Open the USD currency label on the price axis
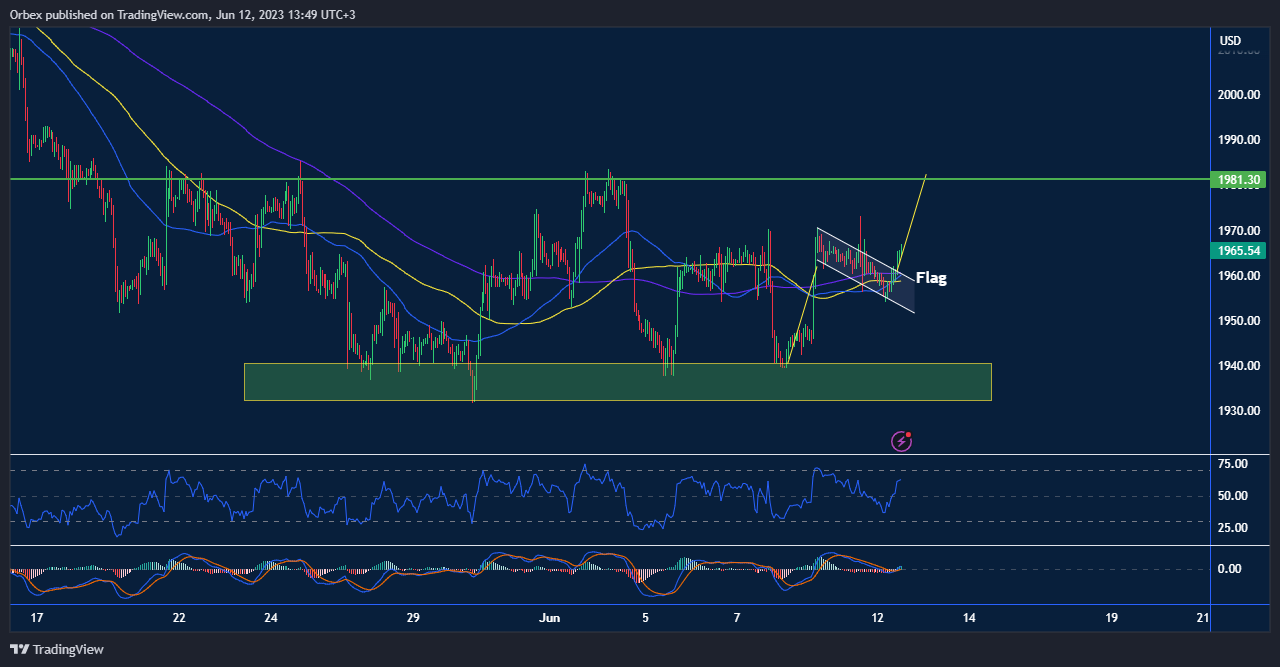The image size is (1280, 667). coord(1230,41)
